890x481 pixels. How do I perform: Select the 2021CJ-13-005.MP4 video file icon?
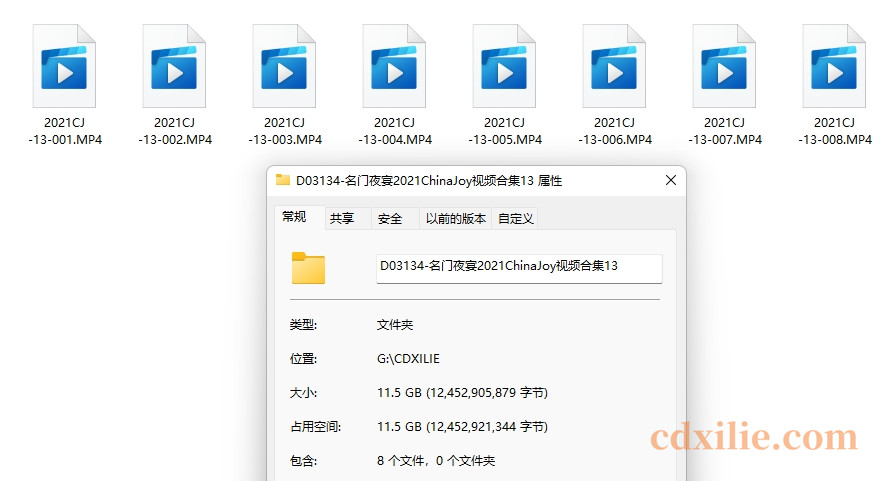pos(505,66)
